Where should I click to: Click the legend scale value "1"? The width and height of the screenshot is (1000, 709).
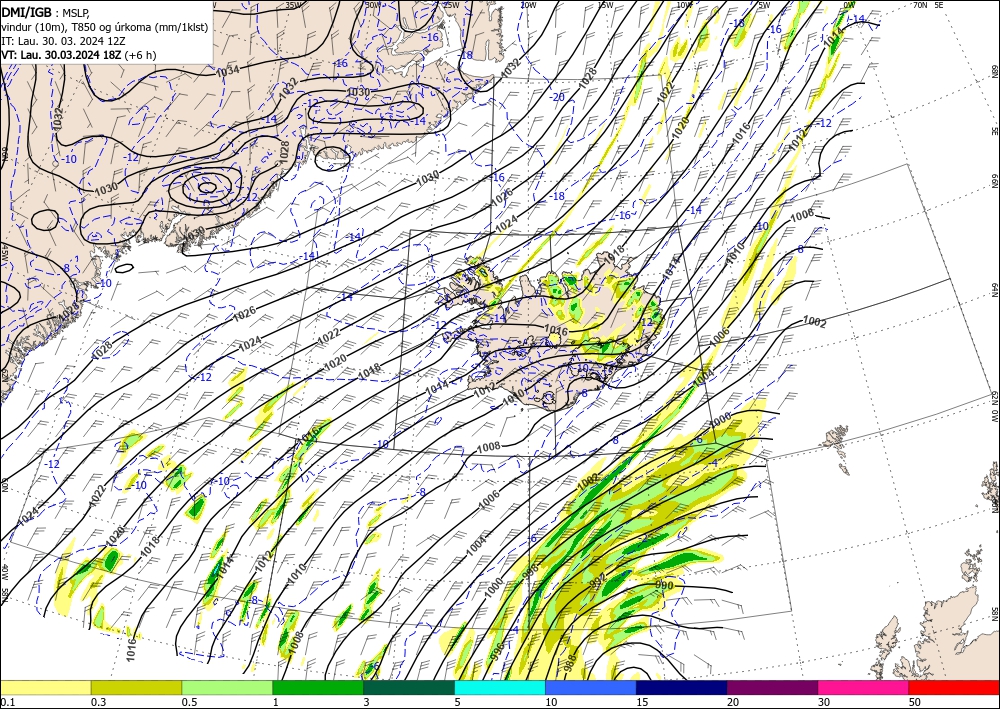coord(276,702)
